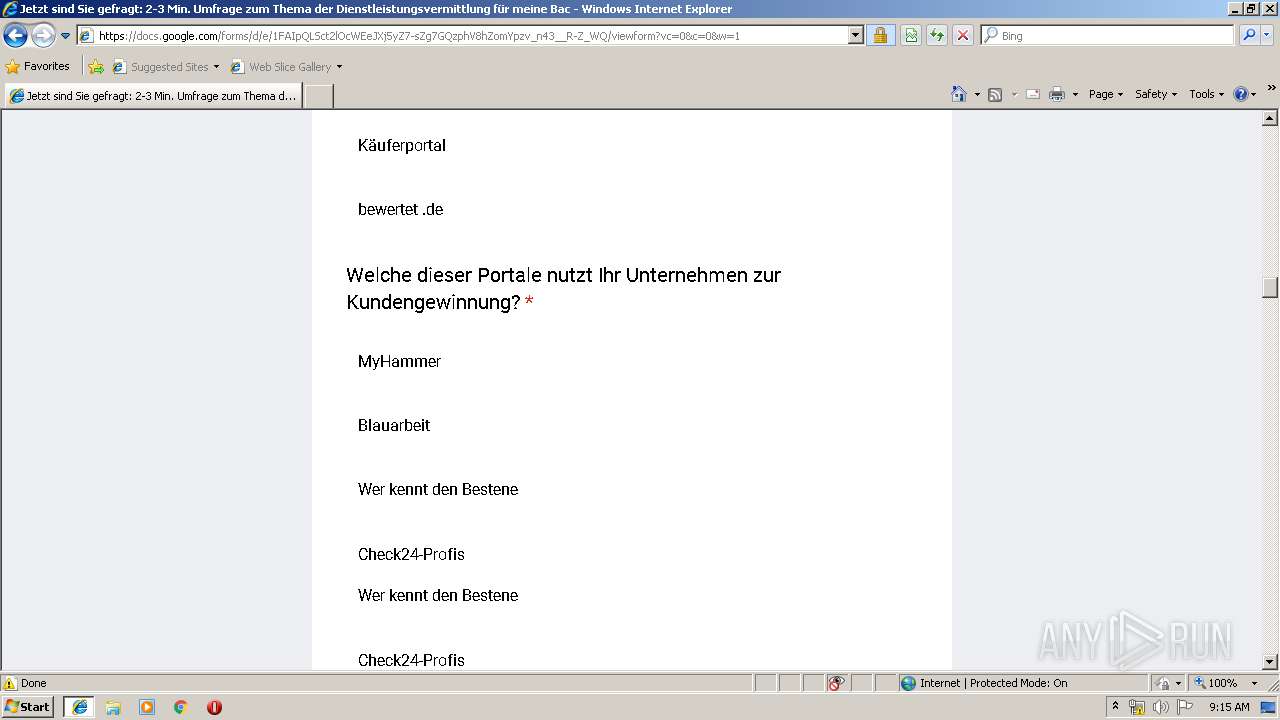1280x720 pixels.
Task: Click Internet Explorer taskbar button
Action: pyautogui.click(x=80, y=707)
